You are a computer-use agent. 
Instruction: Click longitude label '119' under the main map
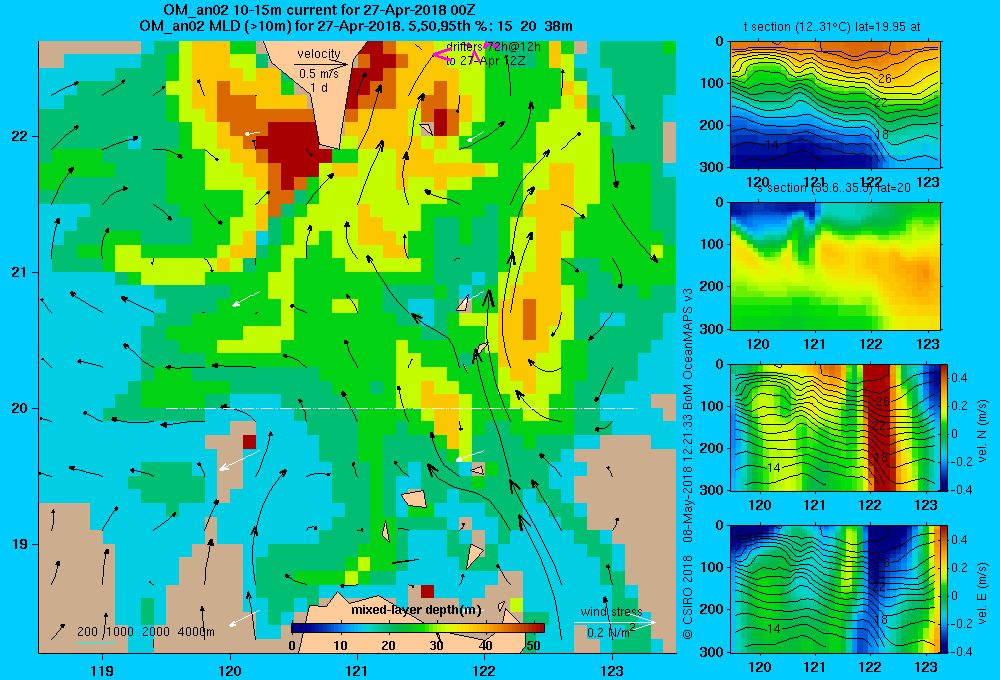click(103, 670)
